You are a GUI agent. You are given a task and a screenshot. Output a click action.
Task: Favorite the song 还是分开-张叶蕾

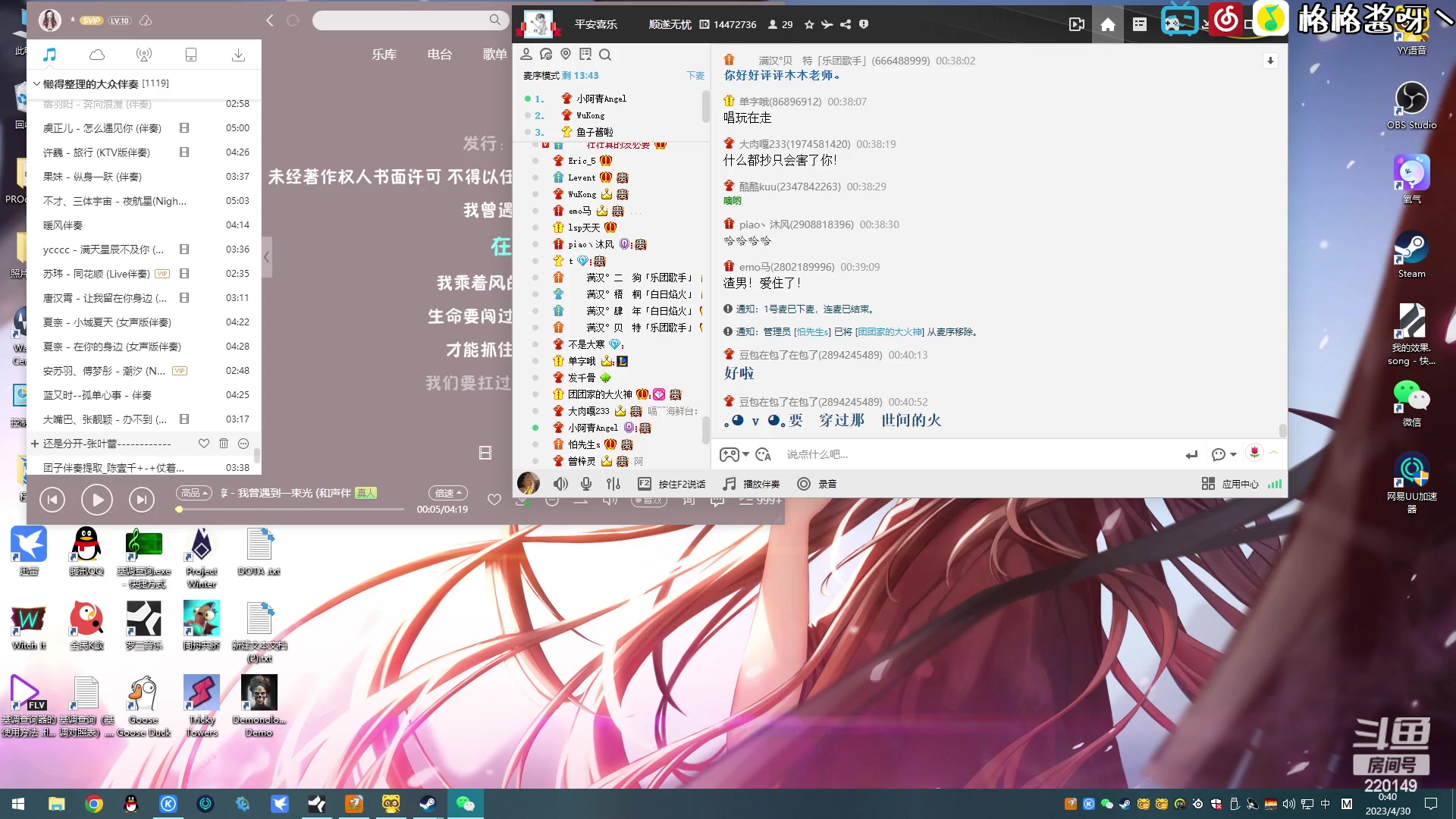(x=204, y=444)
